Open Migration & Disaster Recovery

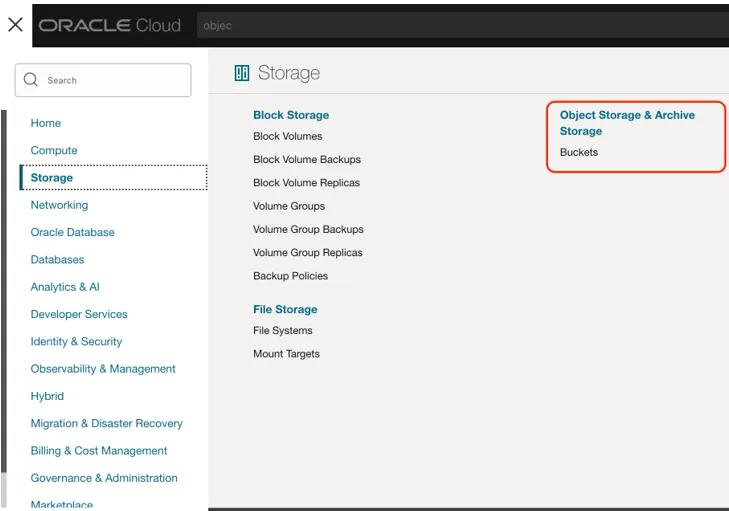click(x=106, y=424)
